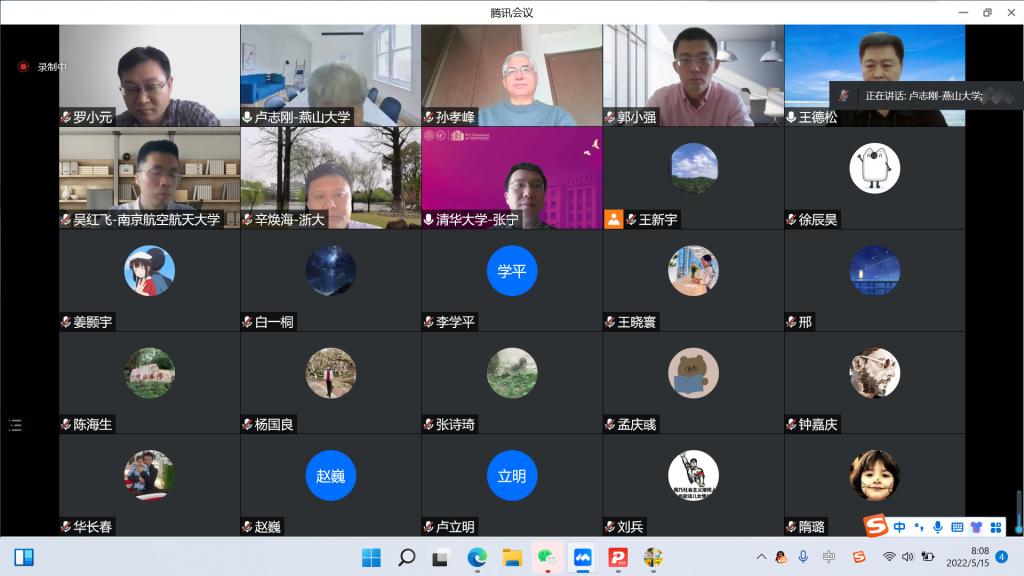Open Sogou toolbox grid menu

pos(994,526)
